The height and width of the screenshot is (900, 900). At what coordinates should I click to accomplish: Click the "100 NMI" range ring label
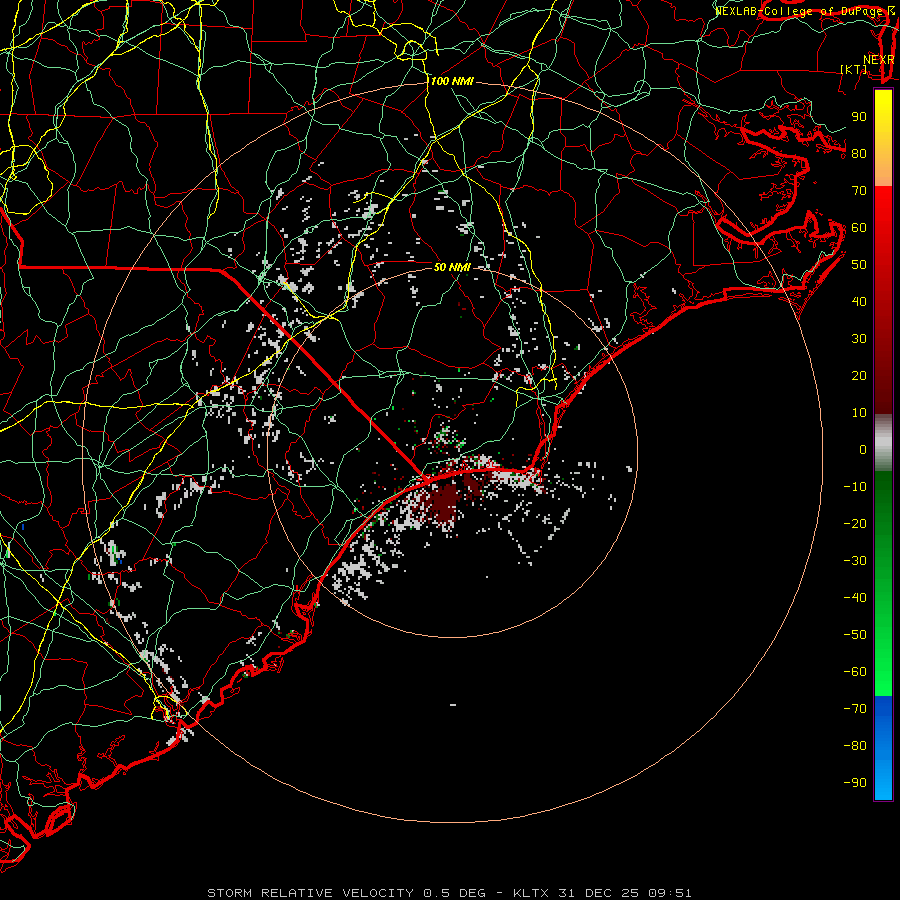452,82
